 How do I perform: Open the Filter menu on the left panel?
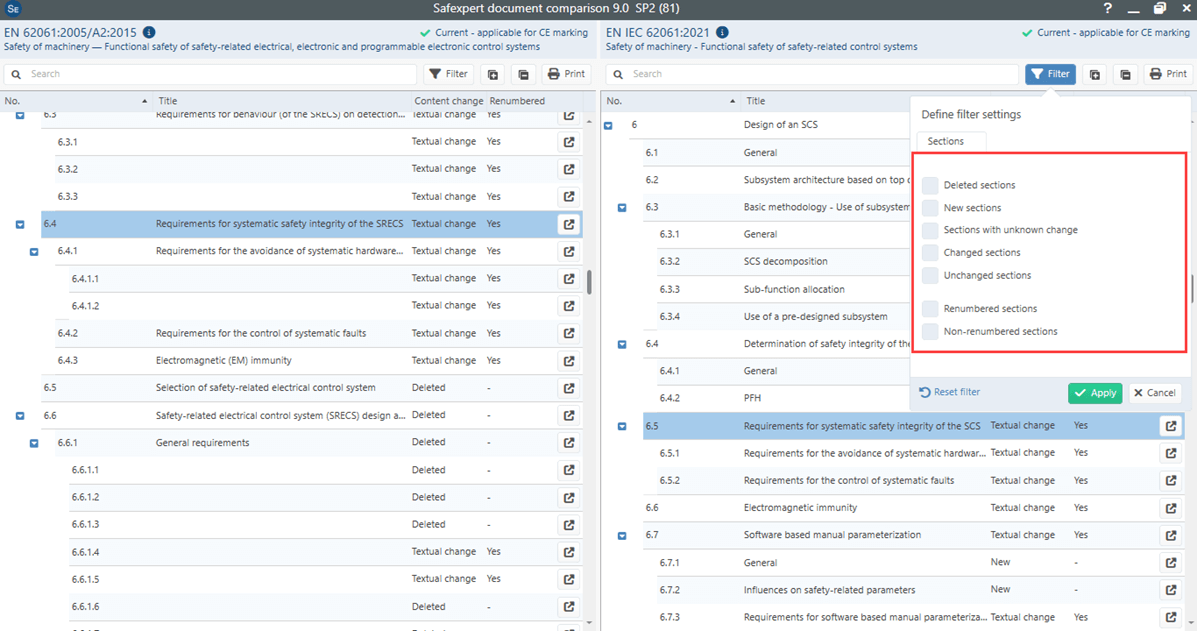[448, 73]
